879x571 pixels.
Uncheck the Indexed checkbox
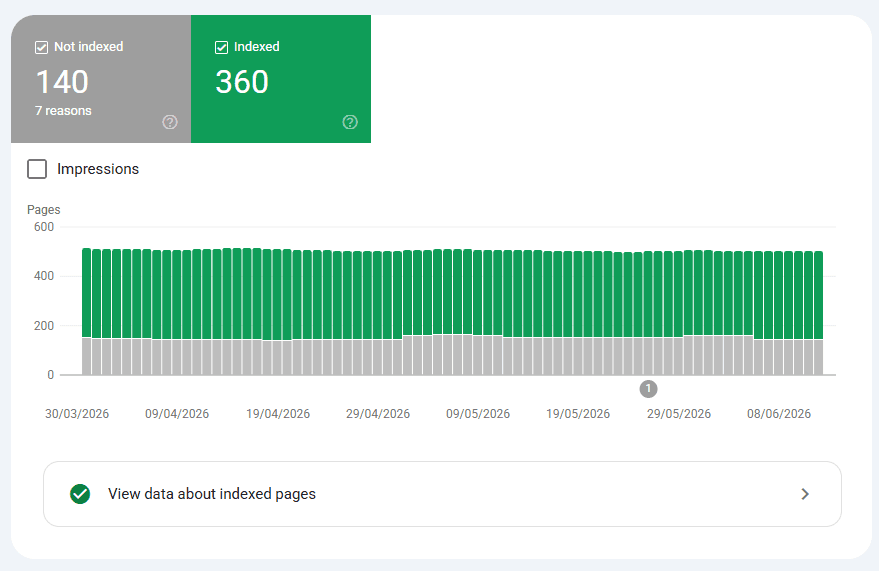tap(221, 48)
